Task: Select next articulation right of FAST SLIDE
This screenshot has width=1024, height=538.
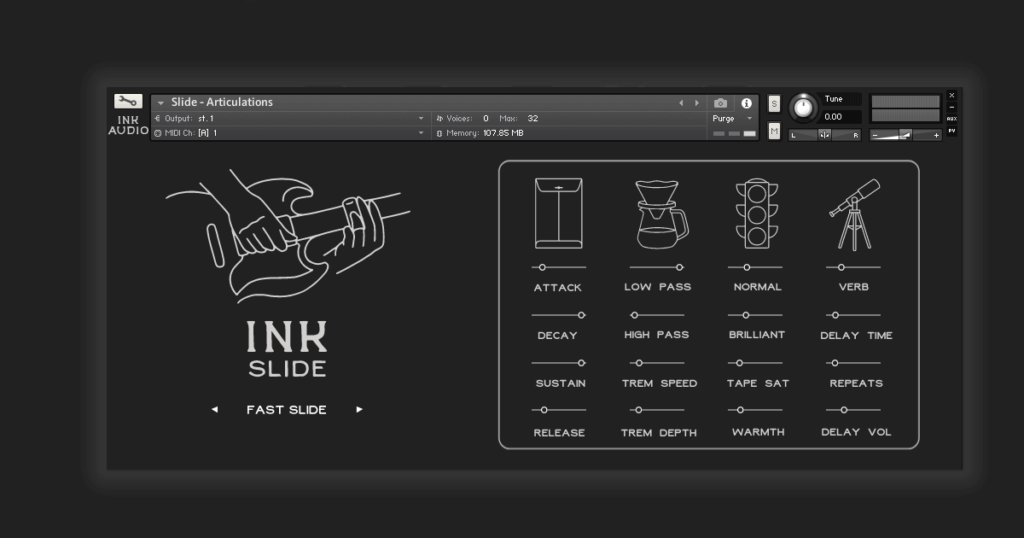Action: (x=359, y=409)
